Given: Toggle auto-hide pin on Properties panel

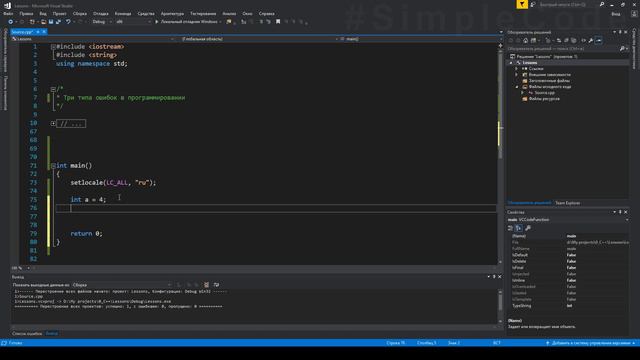Looking at the screenshot, I should click(x=620, y=212).
